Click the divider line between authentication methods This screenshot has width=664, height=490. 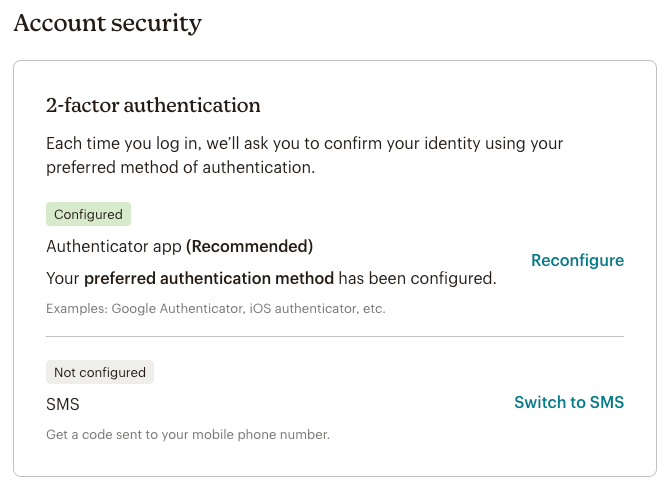tap(334, 337)
